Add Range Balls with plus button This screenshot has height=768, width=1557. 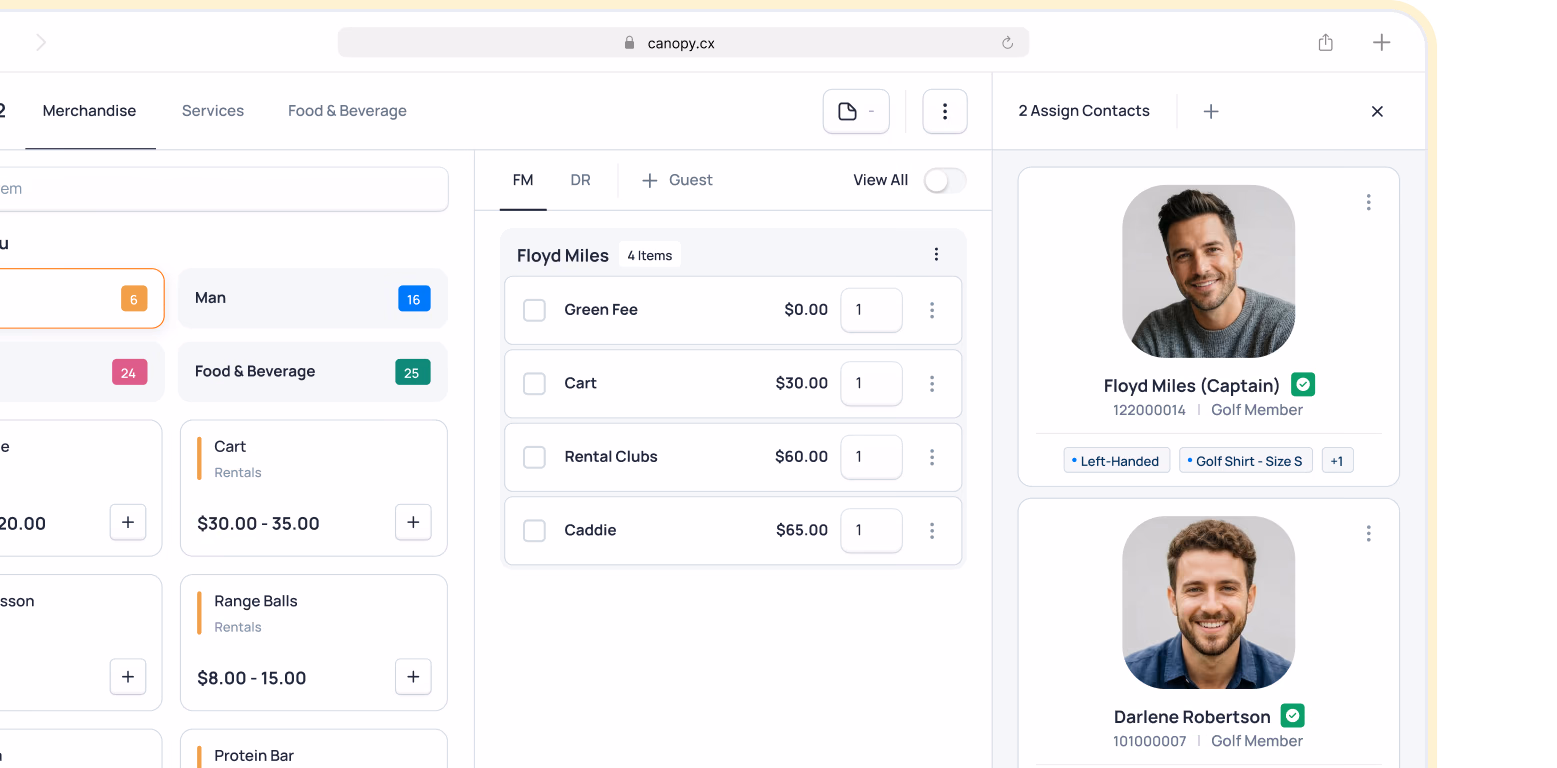413,677
